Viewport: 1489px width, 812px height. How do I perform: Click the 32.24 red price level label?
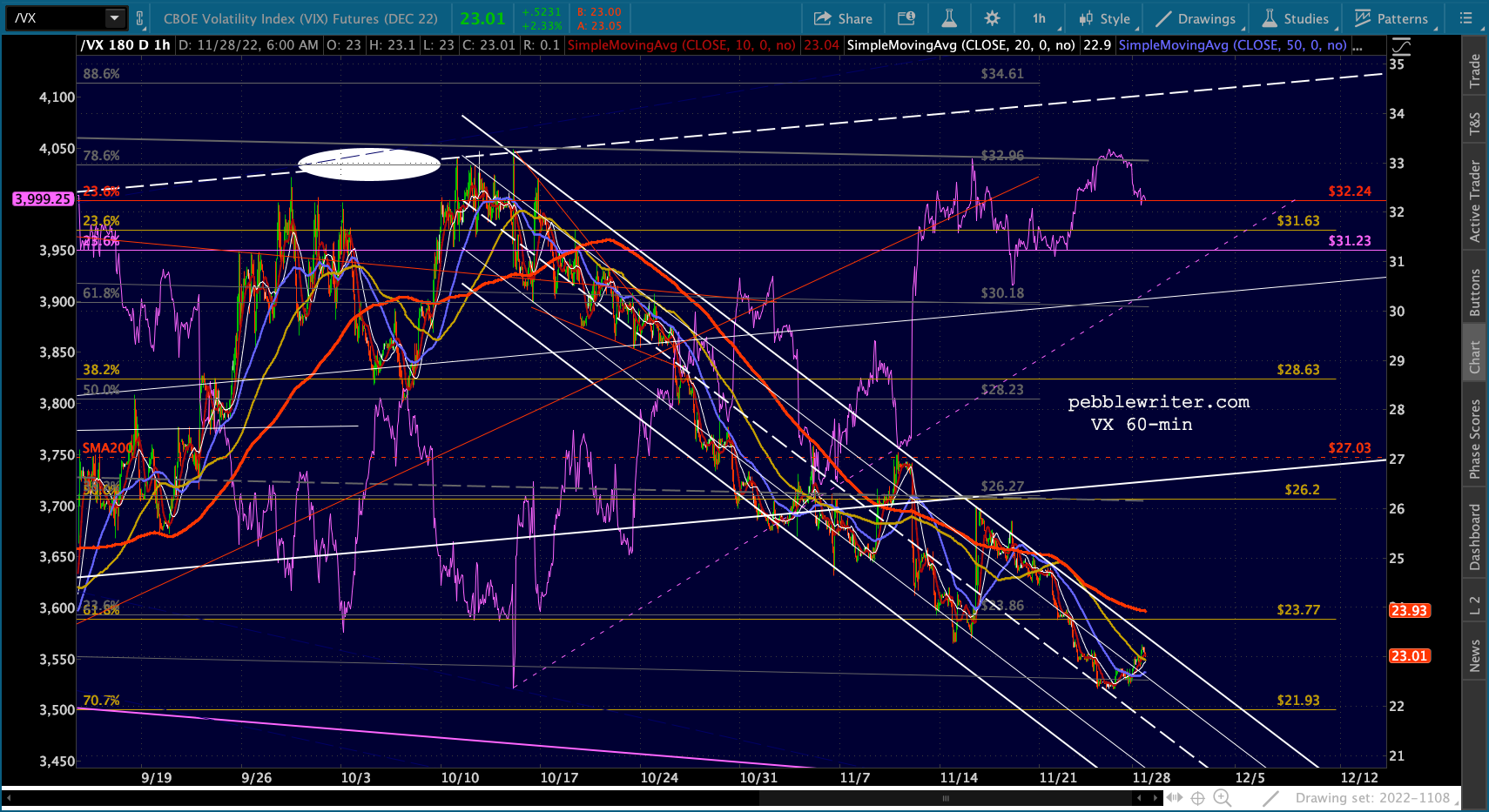pyautogui.click(x=1350, y=191)
